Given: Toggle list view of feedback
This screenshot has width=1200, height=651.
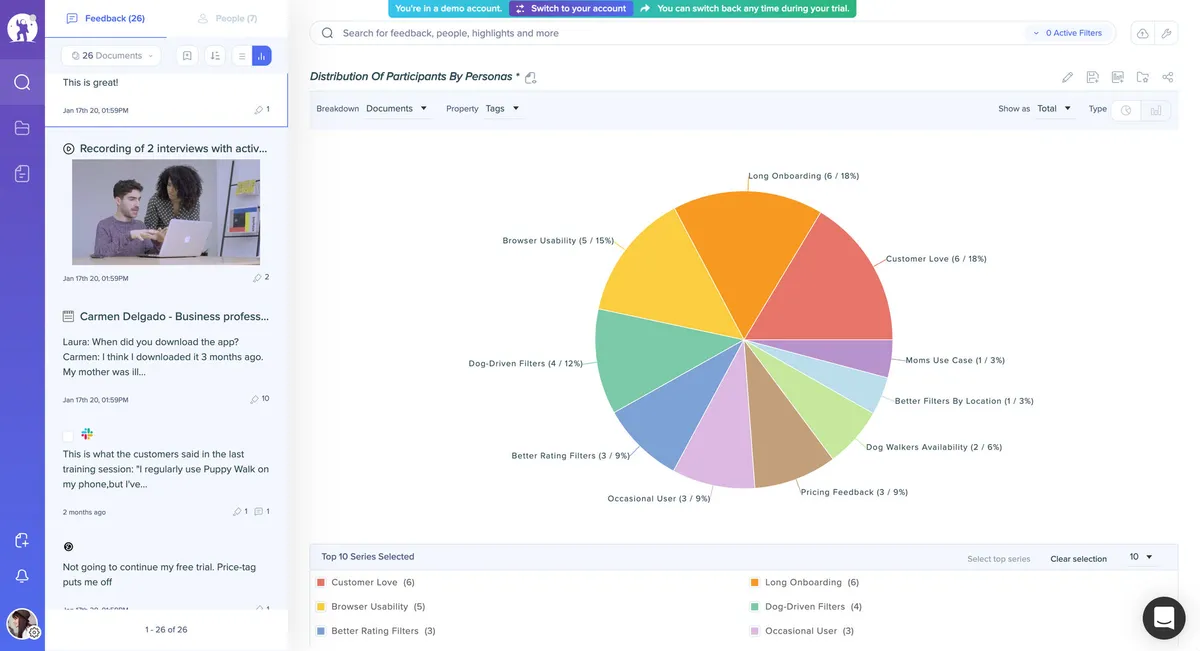Looking at the screenshot, I should coord(241,56).
